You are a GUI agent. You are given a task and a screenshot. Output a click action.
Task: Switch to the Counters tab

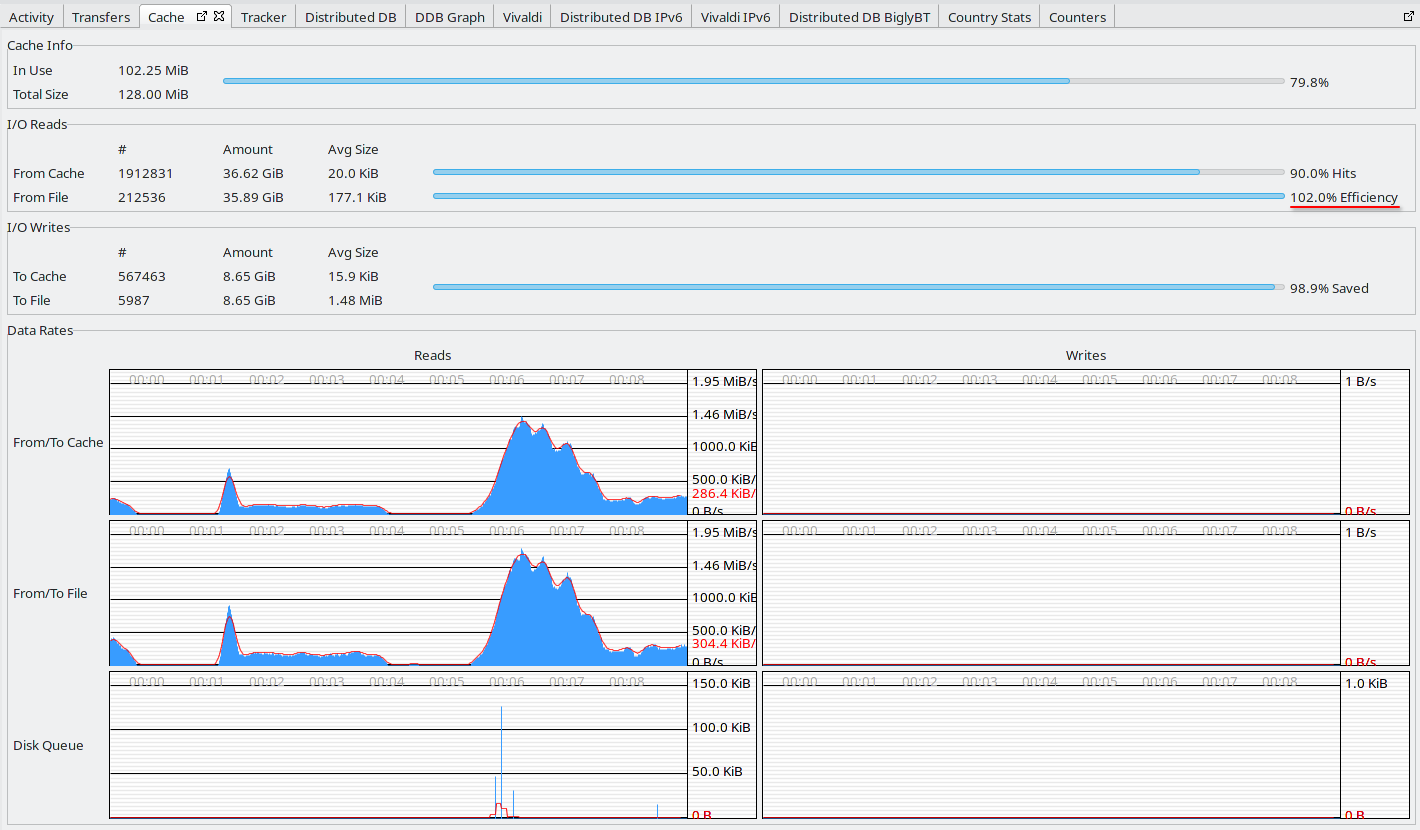[1077, 17]
